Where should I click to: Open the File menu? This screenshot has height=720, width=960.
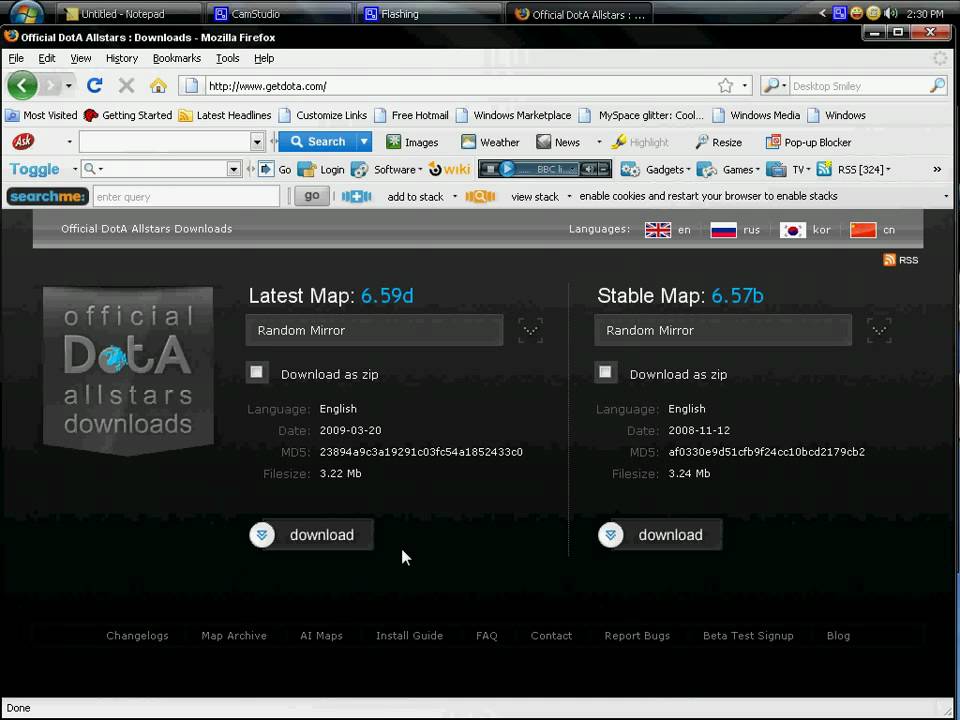(x=16, y=58)
